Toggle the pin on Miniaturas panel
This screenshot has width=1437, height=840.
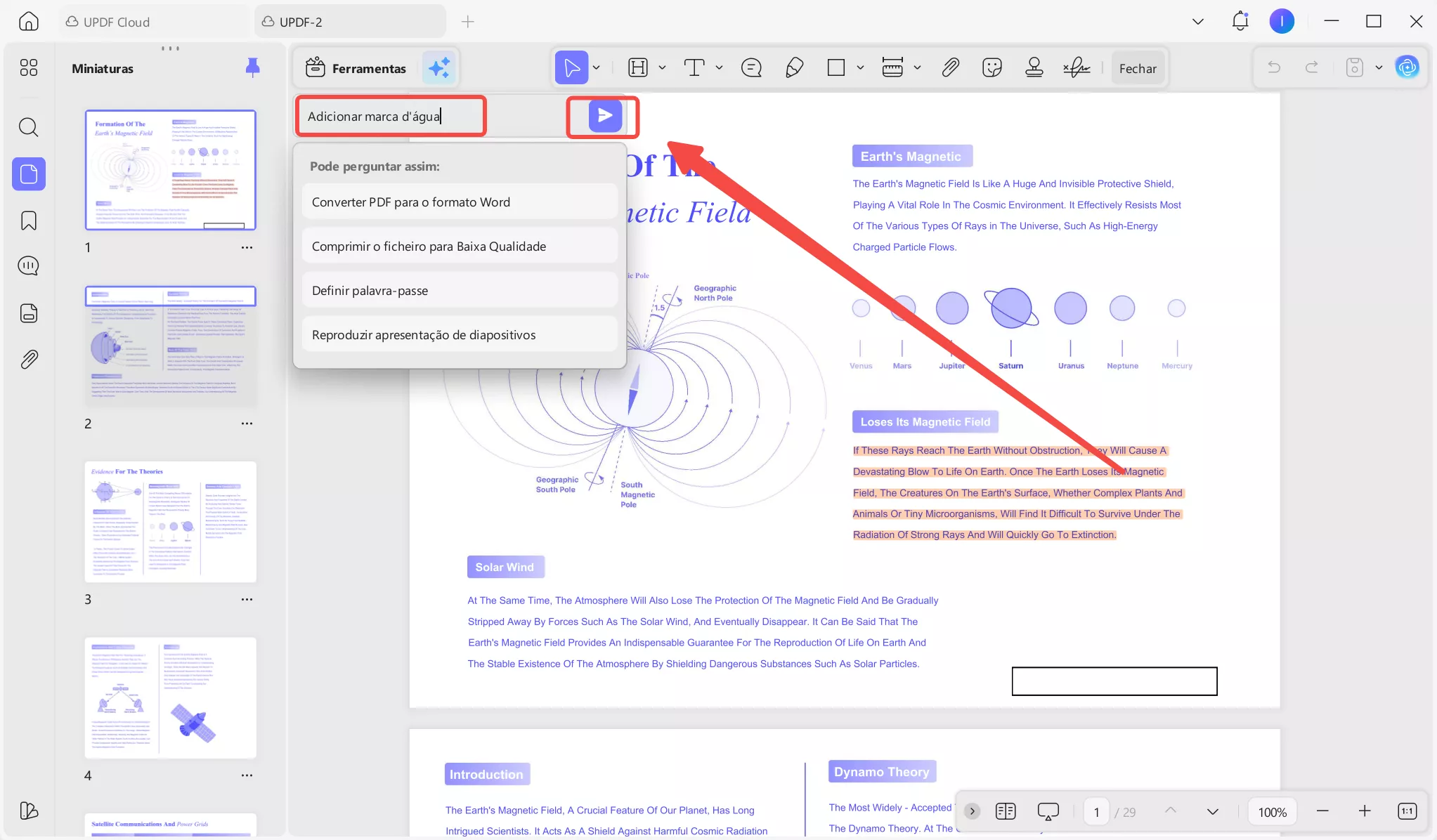tap(252, 67)
